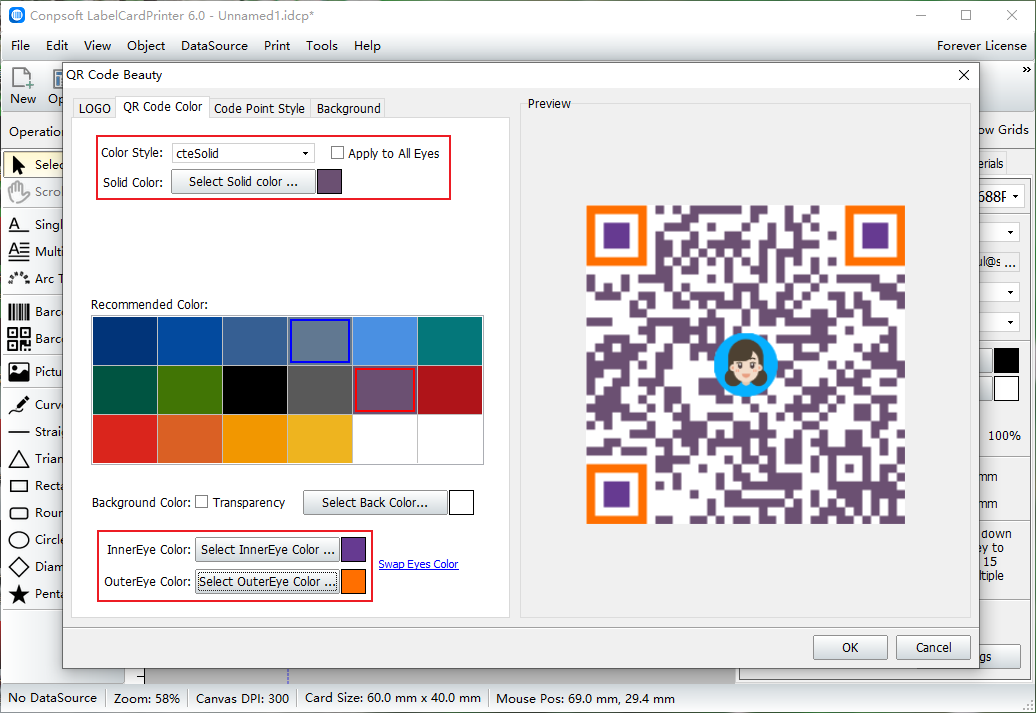Select the QR Barcode tool

coord(33,338)
